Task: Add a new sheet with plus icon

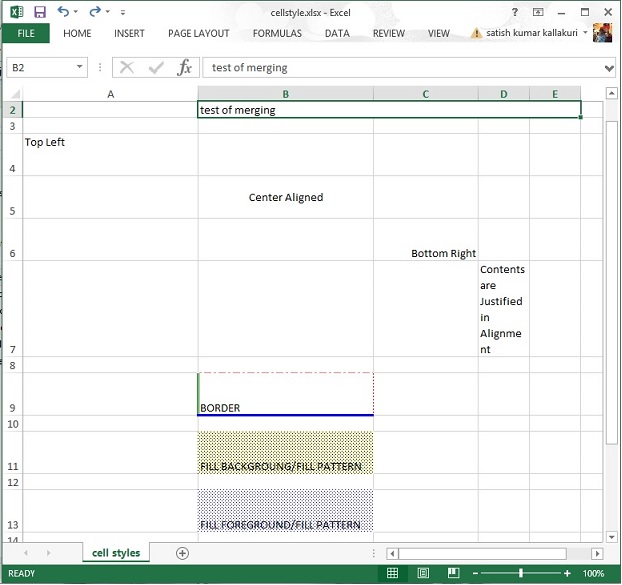Action: [182, 553]
